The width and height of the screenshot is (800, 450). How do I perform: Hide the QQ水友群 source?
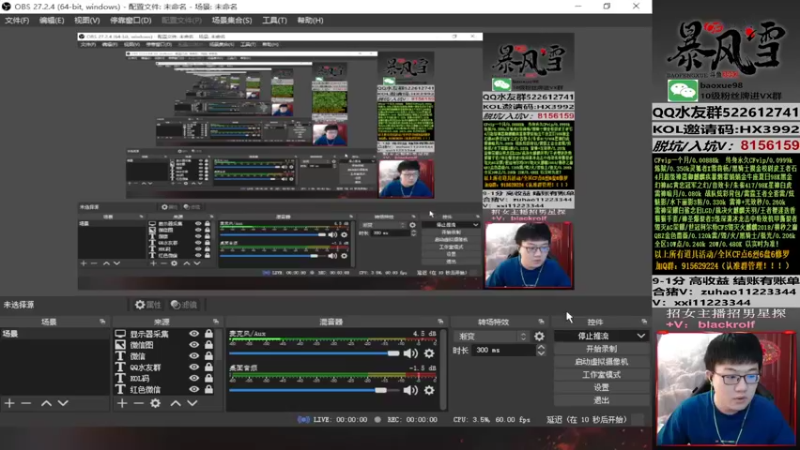[194, 367]
